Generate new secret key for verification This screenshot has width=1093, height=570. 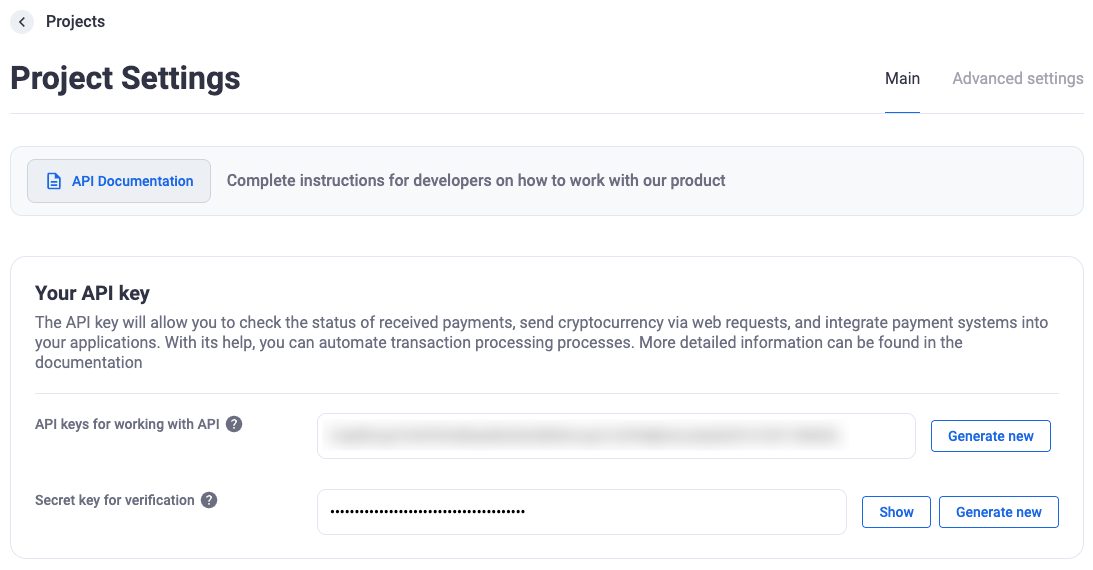tap(999, 512)
